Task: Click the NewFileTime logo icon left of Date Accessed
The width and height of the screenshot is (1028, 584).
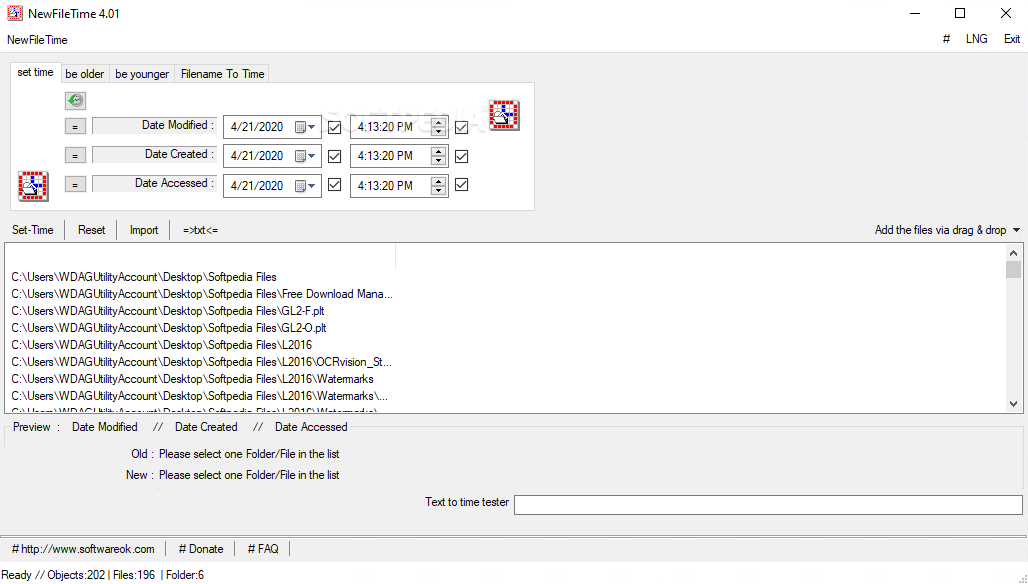Action: 33,186
